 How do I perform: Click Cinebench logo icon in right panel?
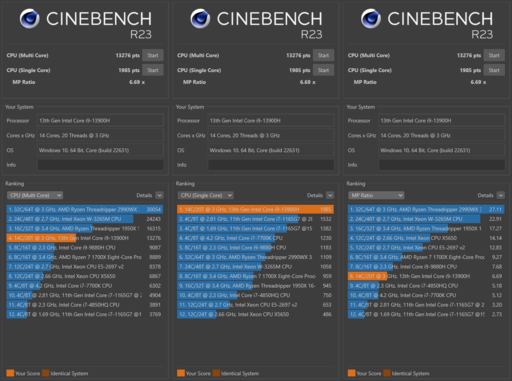(371, 19)
